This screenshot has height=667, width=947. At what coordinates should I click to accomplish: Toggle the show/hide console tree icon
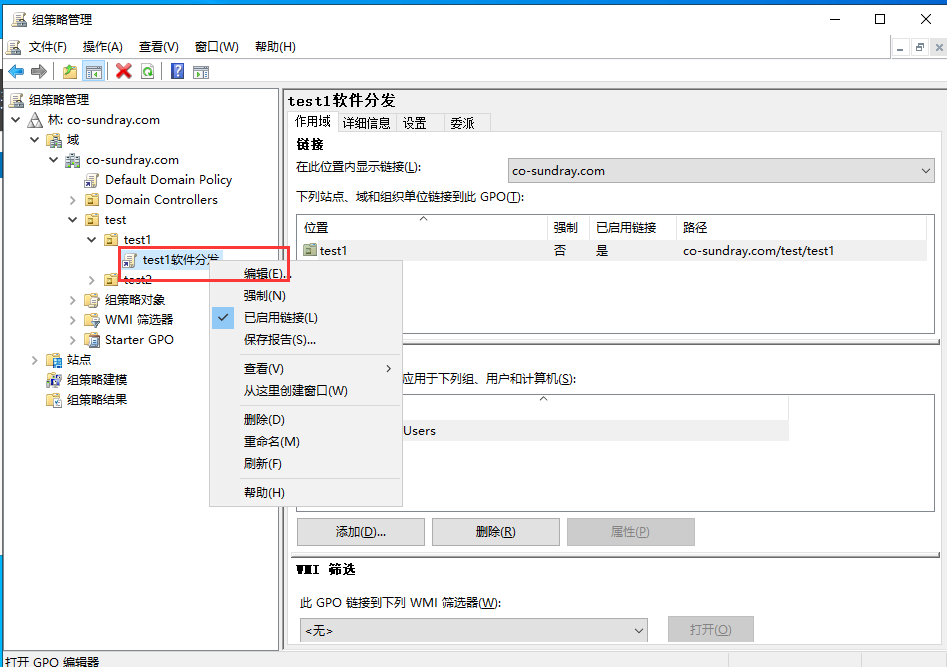[94, 72]
